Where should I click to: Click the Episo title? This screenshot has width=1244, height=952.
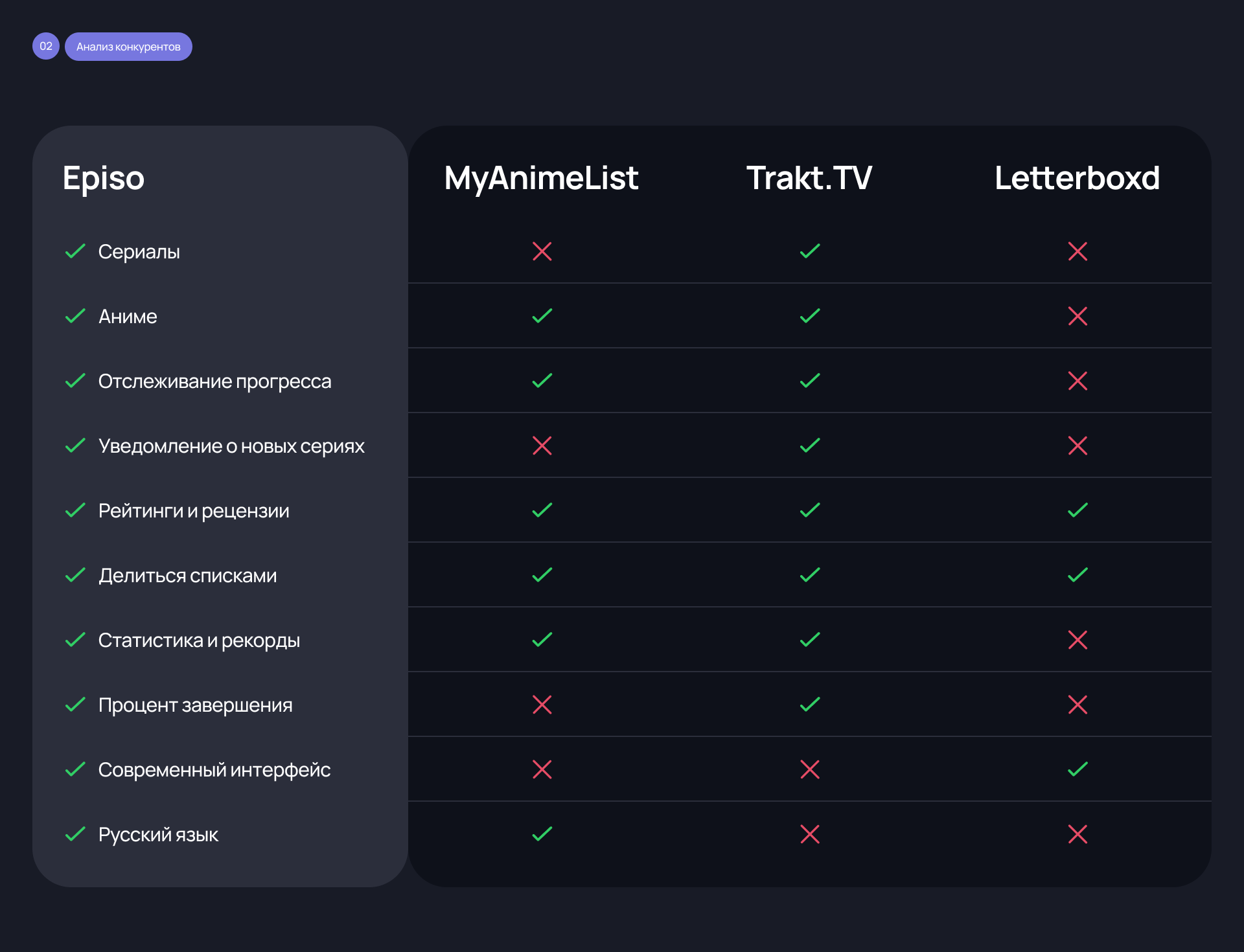click(104, 178)
